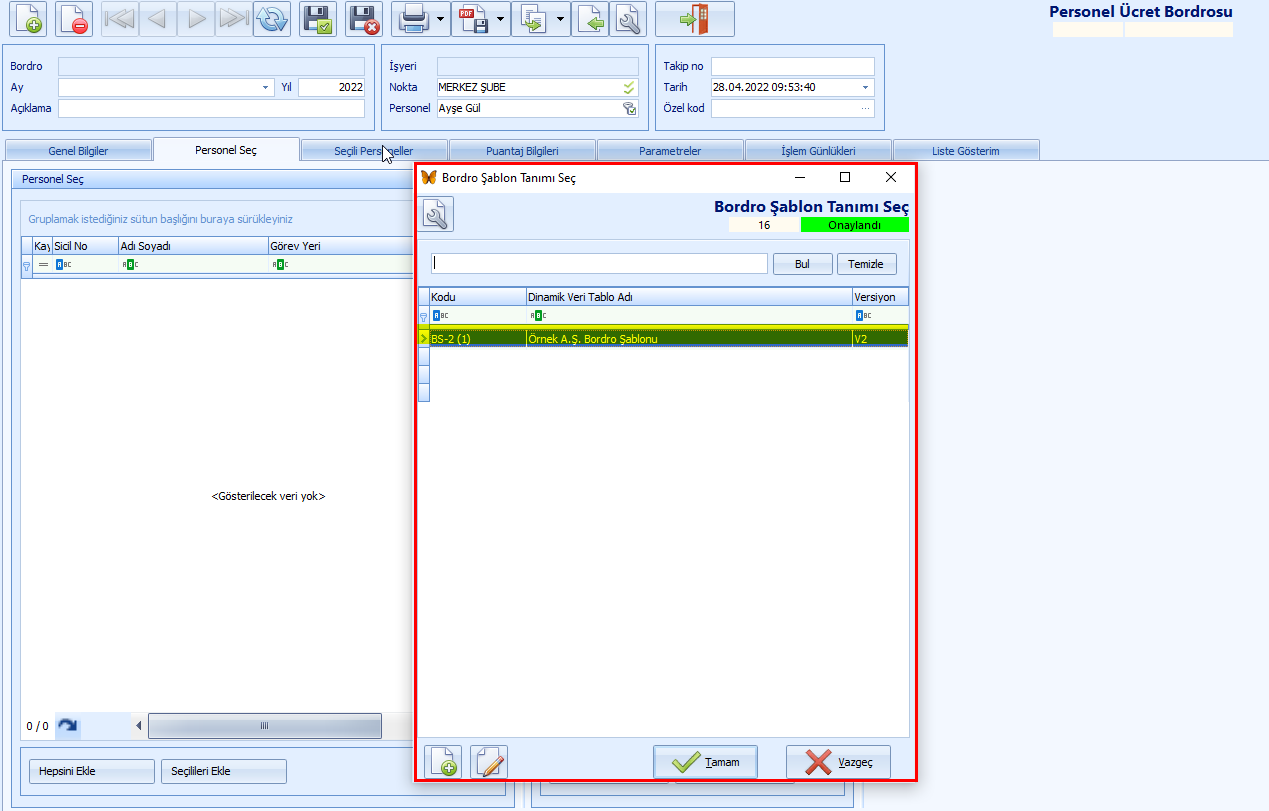Click the Özel kod ellipsis button
The width and height of the screenshot is (1269, 811).
coord(866,108)
